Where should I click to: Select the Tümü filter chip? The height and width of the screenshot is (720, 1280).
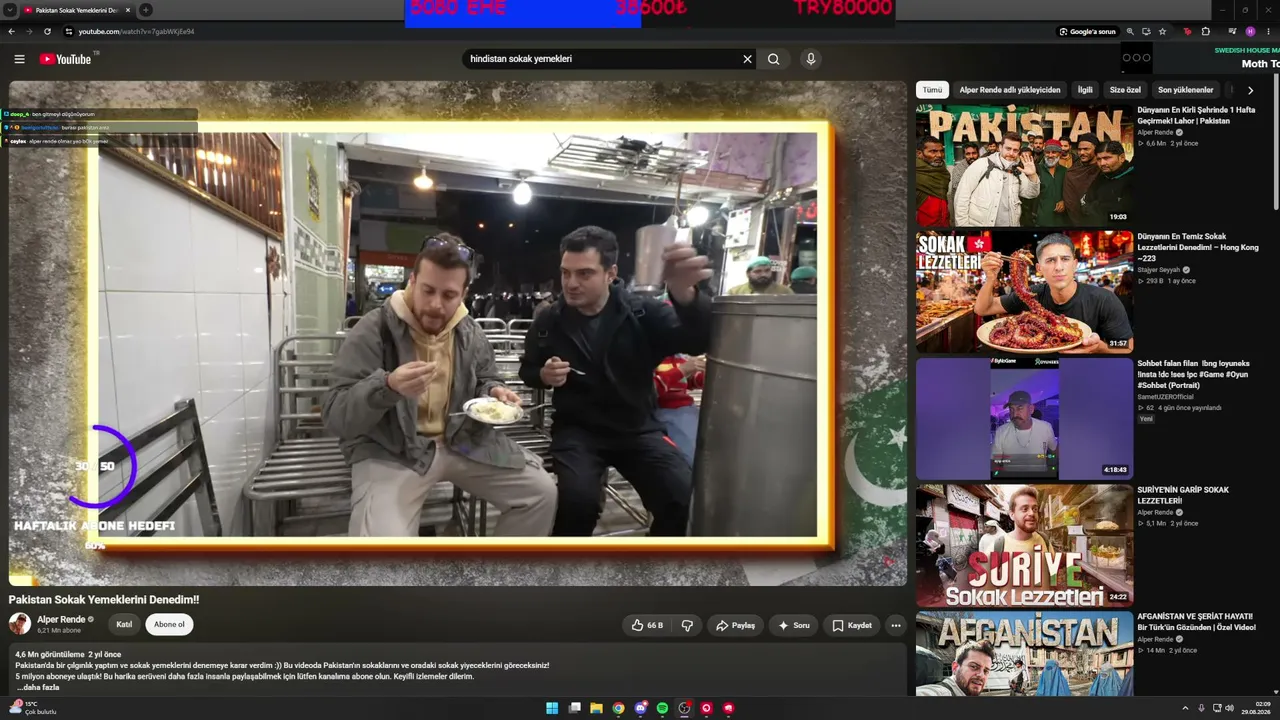point(932,90)
